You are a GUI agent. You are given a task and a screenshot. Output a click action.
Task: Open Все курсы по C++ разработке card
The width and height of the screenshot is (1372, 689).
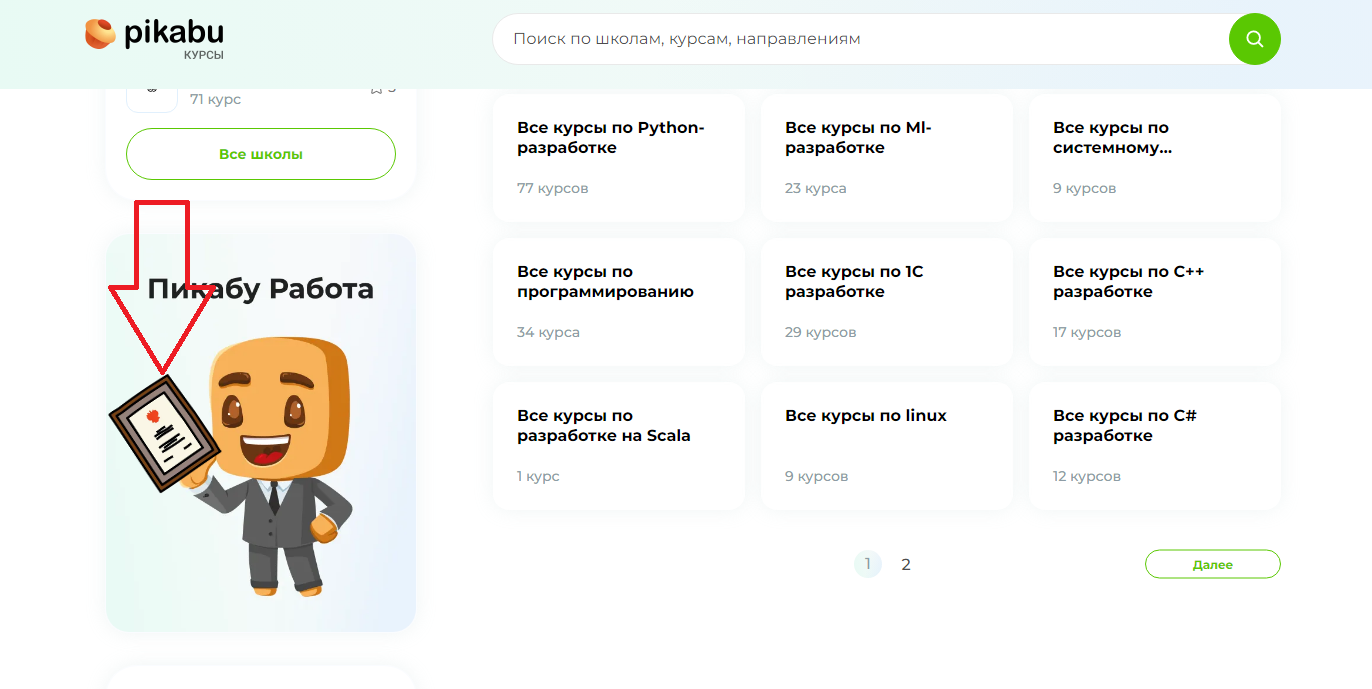1155,302
